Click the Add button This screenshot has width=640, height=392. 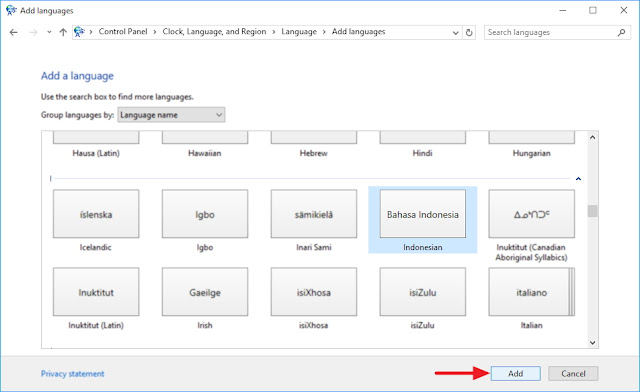point(516,374)
